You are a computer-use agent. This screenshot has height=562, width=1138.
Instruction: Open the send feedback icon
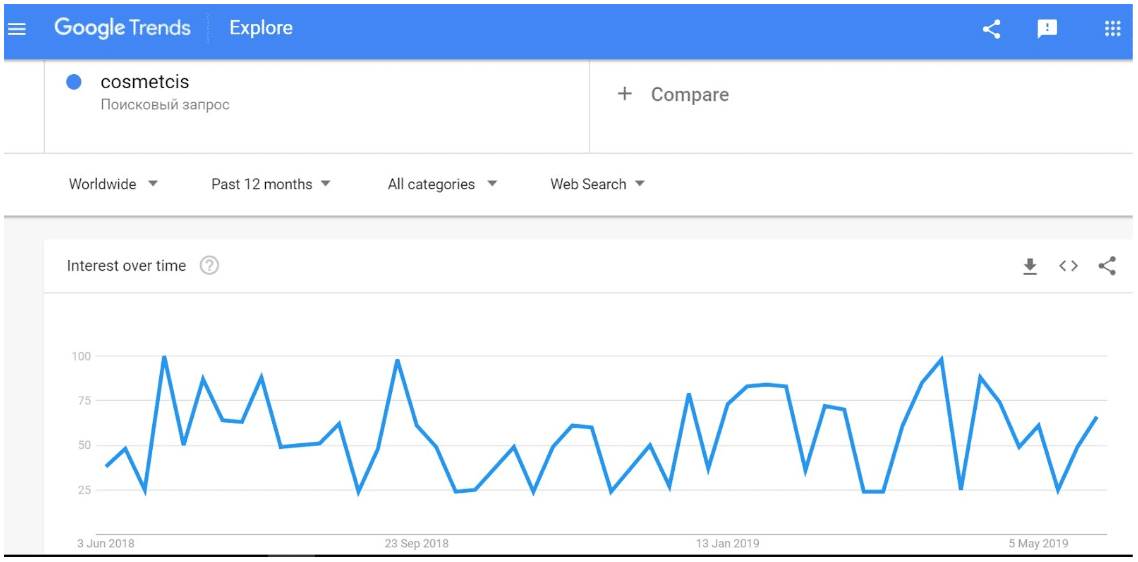pos(1047,29)
